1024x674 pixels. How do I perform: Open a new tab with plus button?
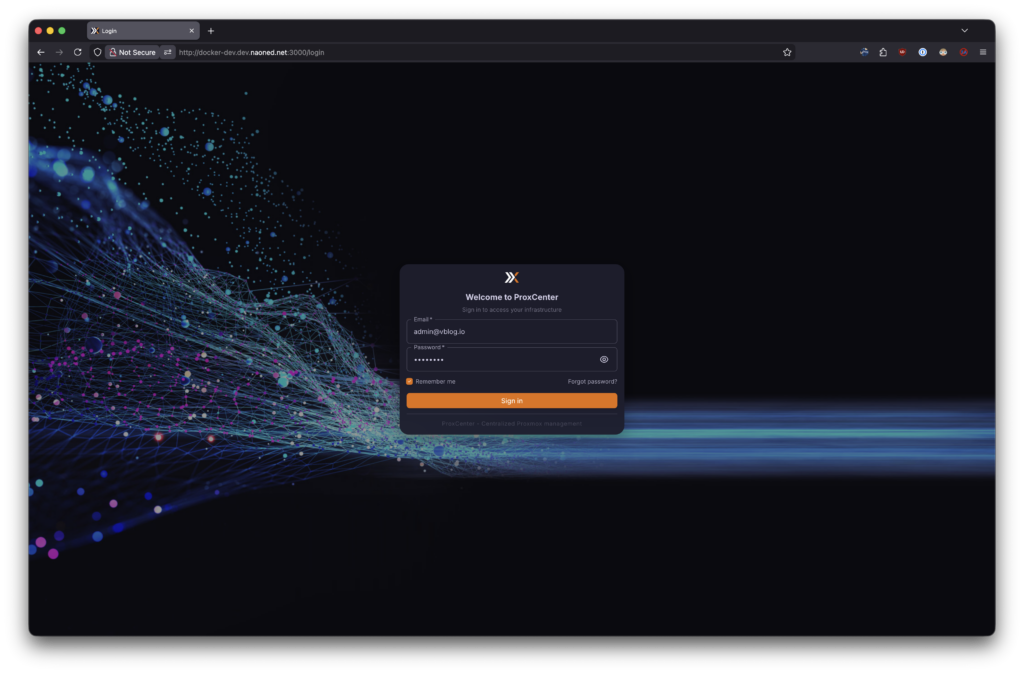(x=211, y=31)
